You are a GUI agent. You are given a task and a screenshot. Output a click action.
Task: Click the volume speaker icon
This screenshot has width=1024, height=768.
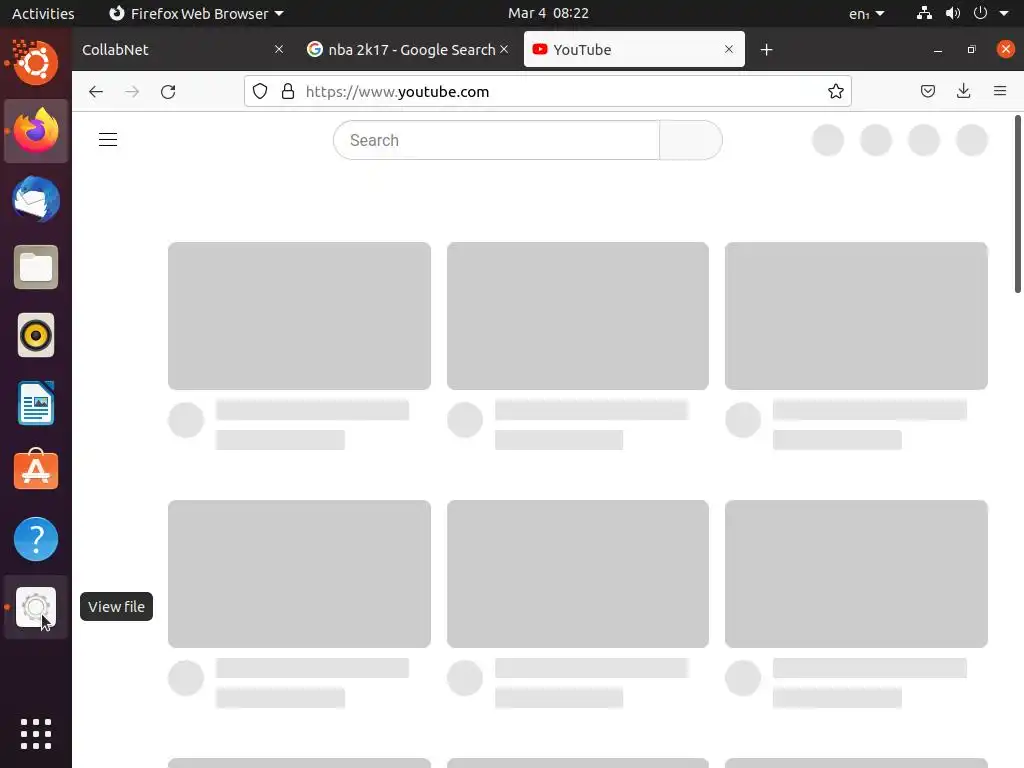pos(953,13)
